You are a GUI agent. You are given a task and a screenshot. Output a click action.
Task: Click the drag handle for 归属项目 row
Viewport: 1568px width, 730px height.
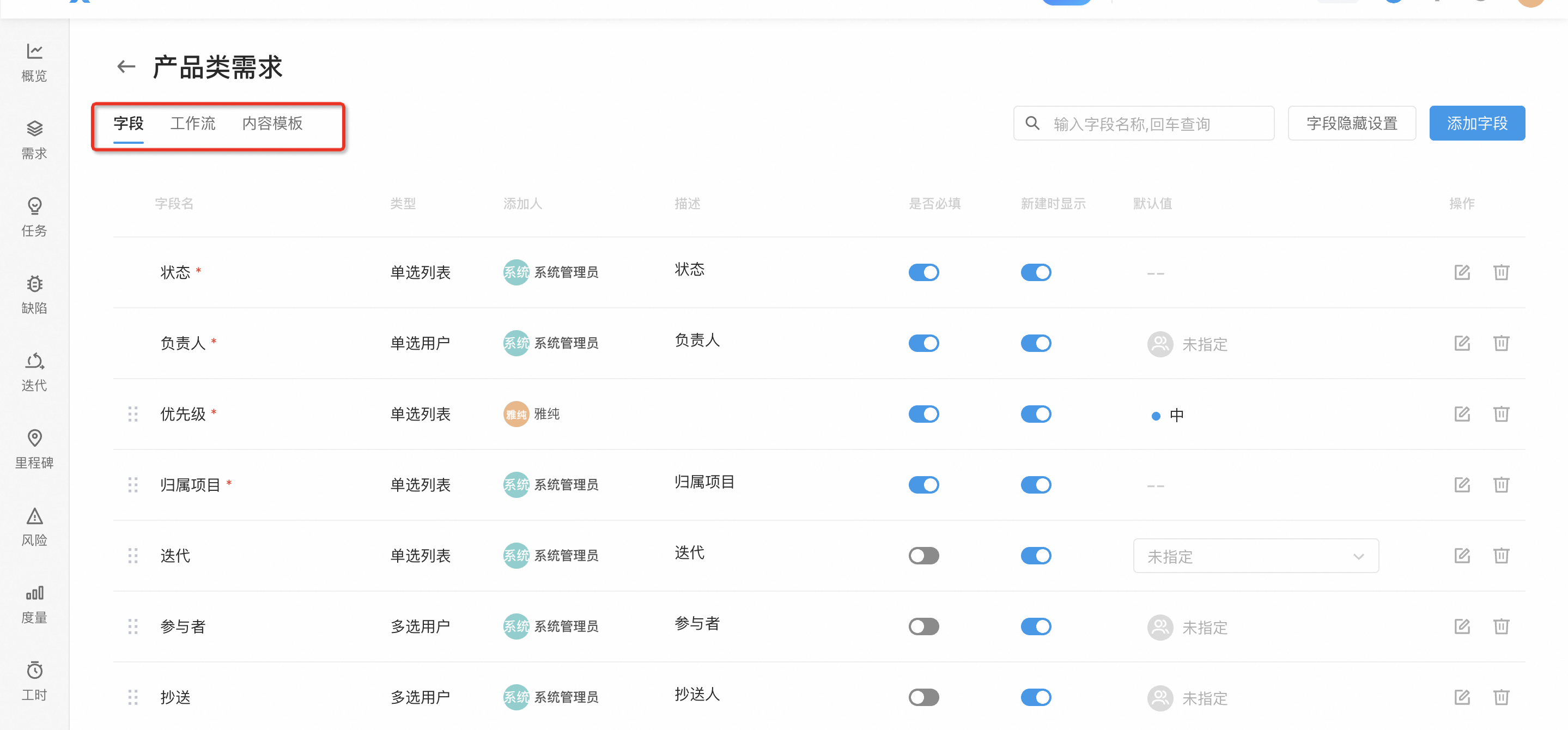pyautogui.click(x=133, y=485)
